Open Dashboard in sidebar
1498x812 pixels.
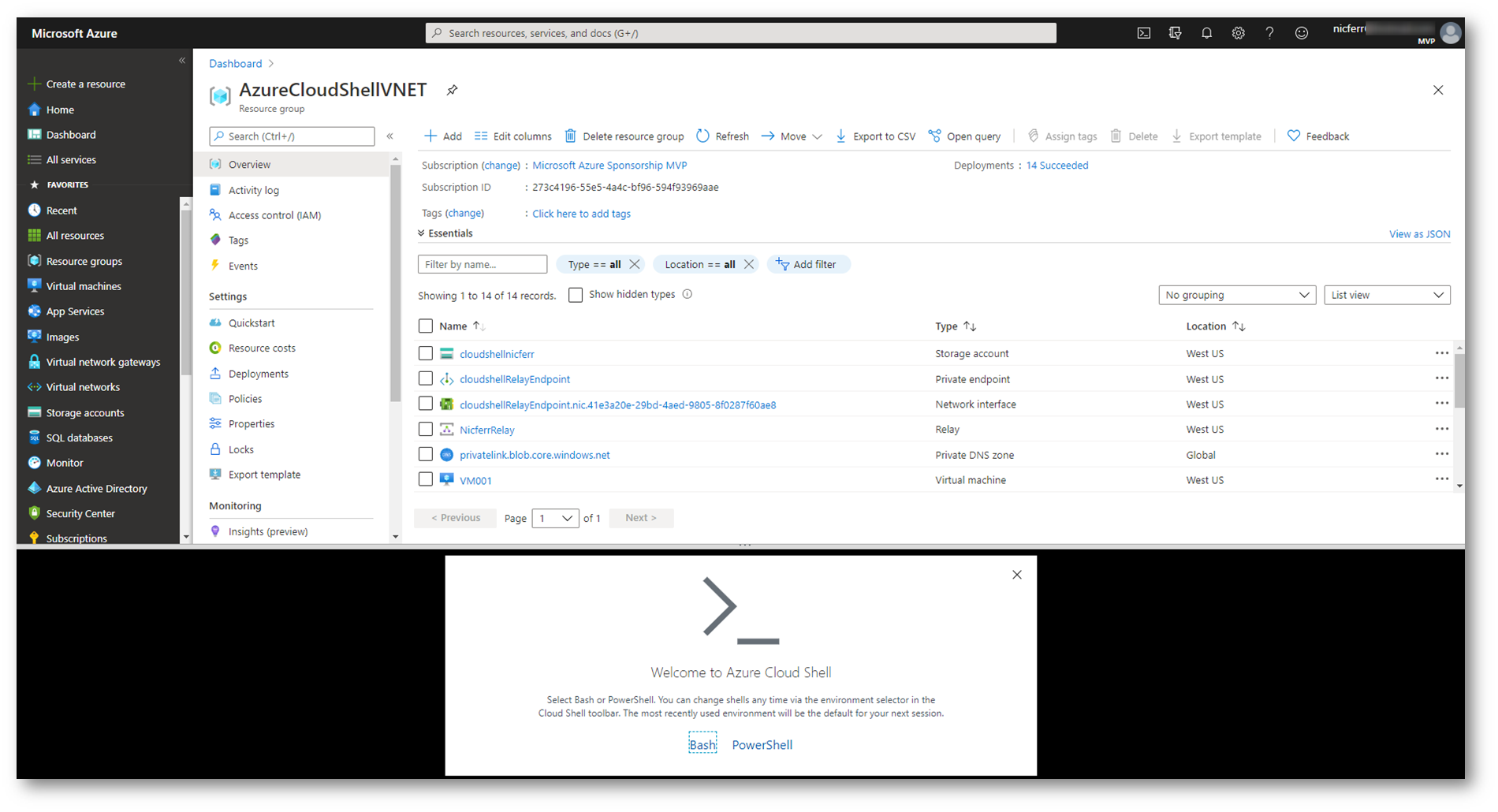pyautogui.click(x=71, y=135)
